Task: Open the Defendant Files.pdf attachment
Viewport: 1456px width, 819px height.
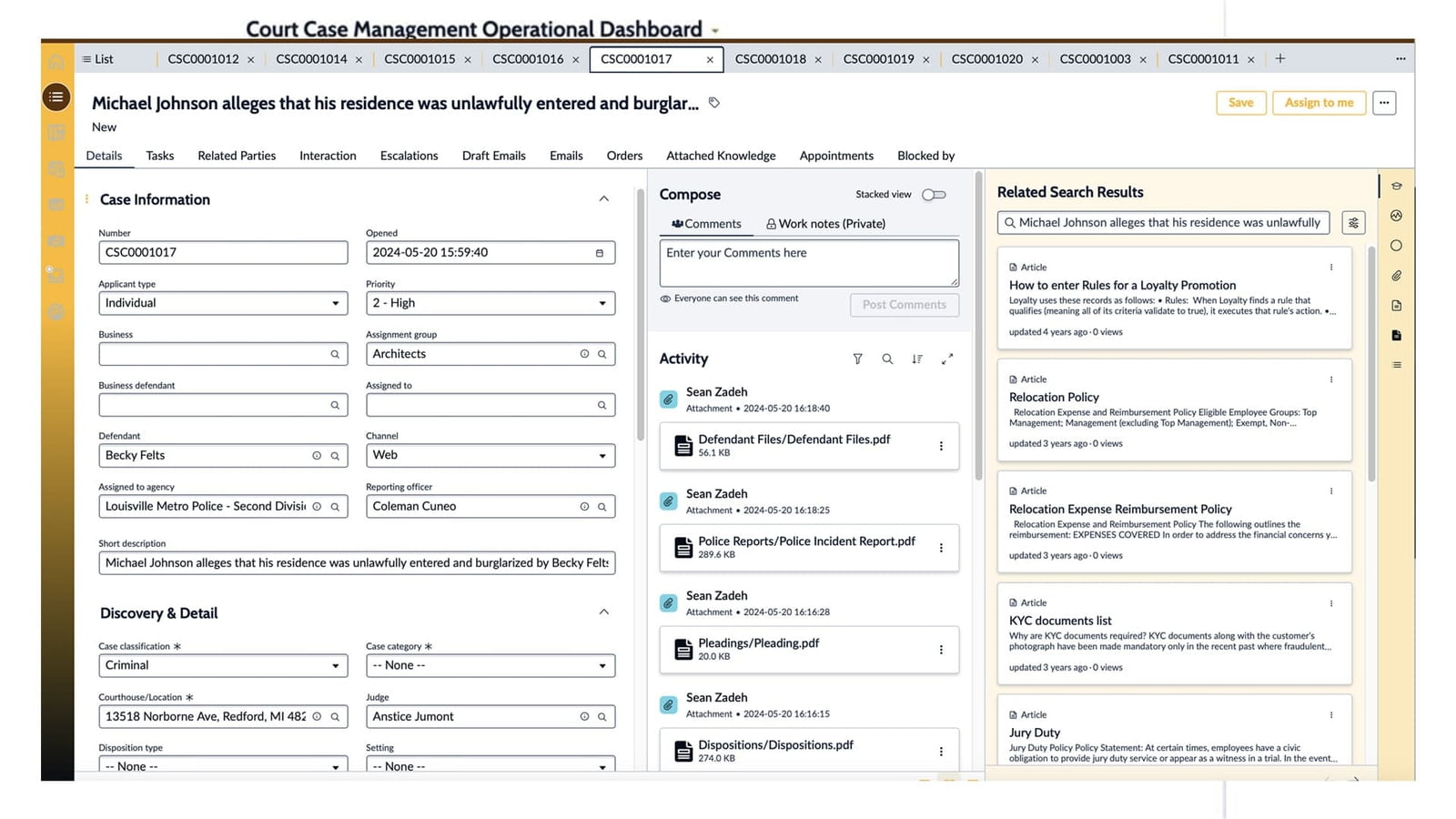Action: click(794, 440)
